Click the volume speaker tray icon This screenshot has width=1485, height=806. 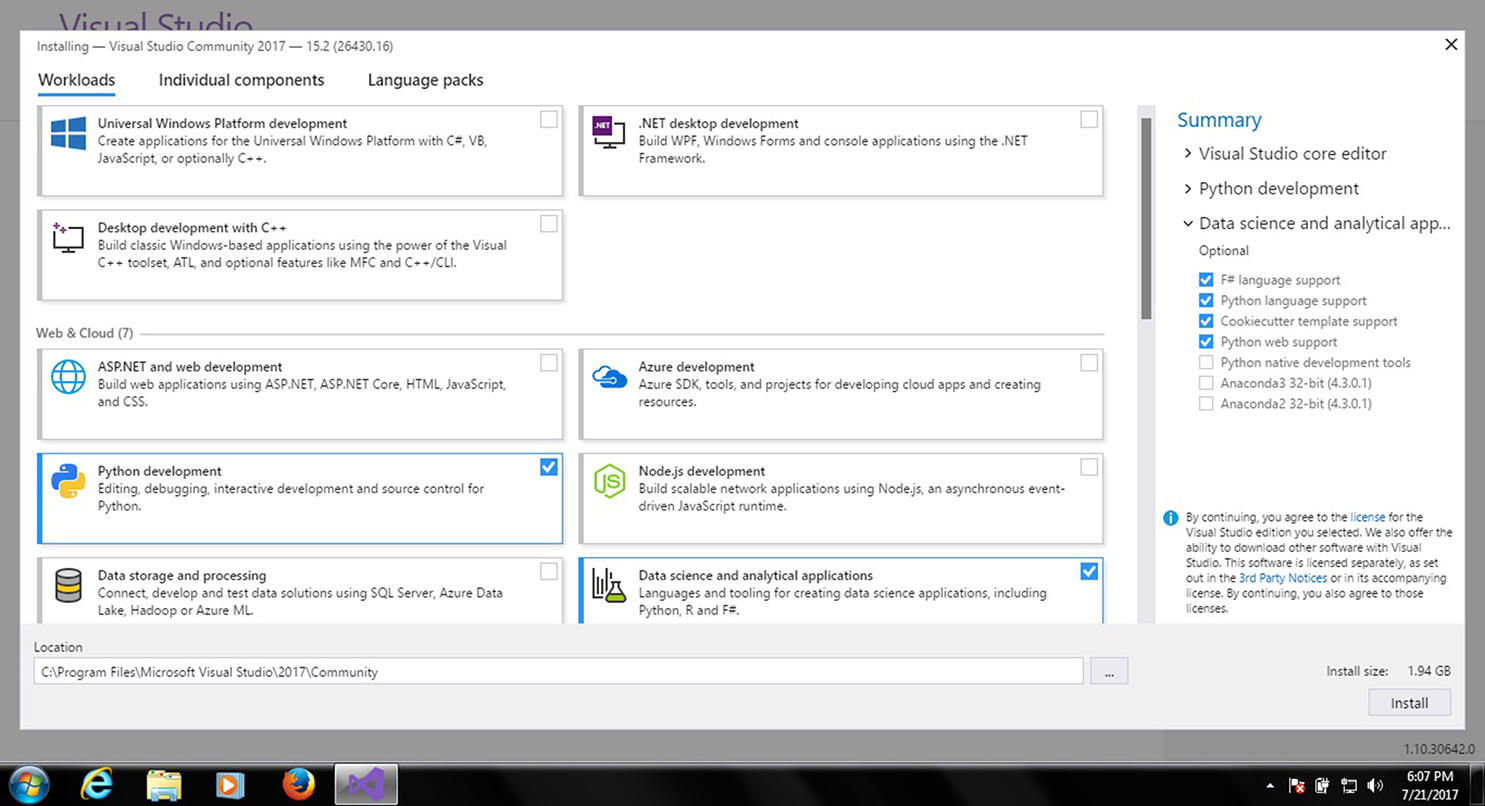pyautogui.click(x=1375, y=785)
